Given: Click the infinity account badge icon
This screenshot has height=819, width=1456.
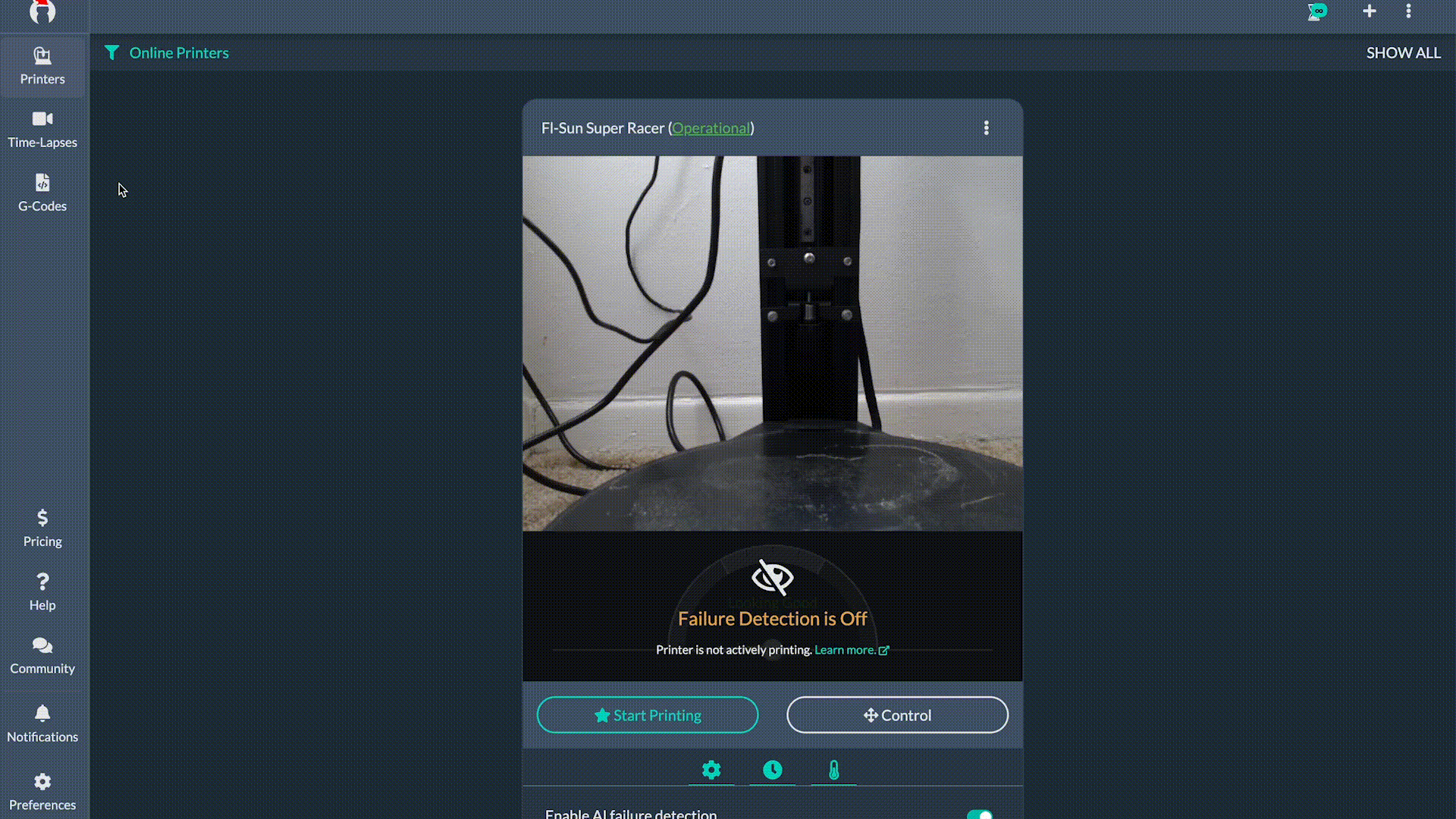Looking at the screenshot, I should pos(1318,11).
